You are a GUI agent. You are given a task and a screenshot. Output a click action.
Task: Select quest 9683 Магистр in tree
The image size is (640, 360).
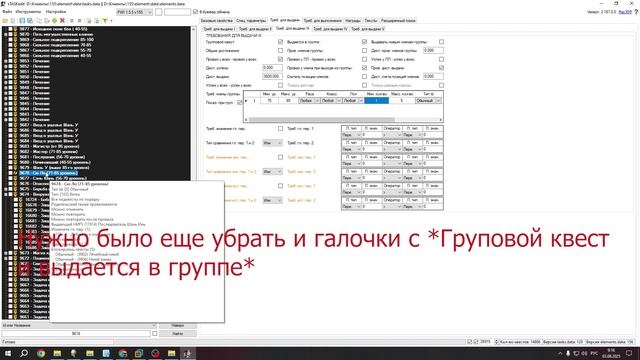pyautogui.click(x=49, y=146)
